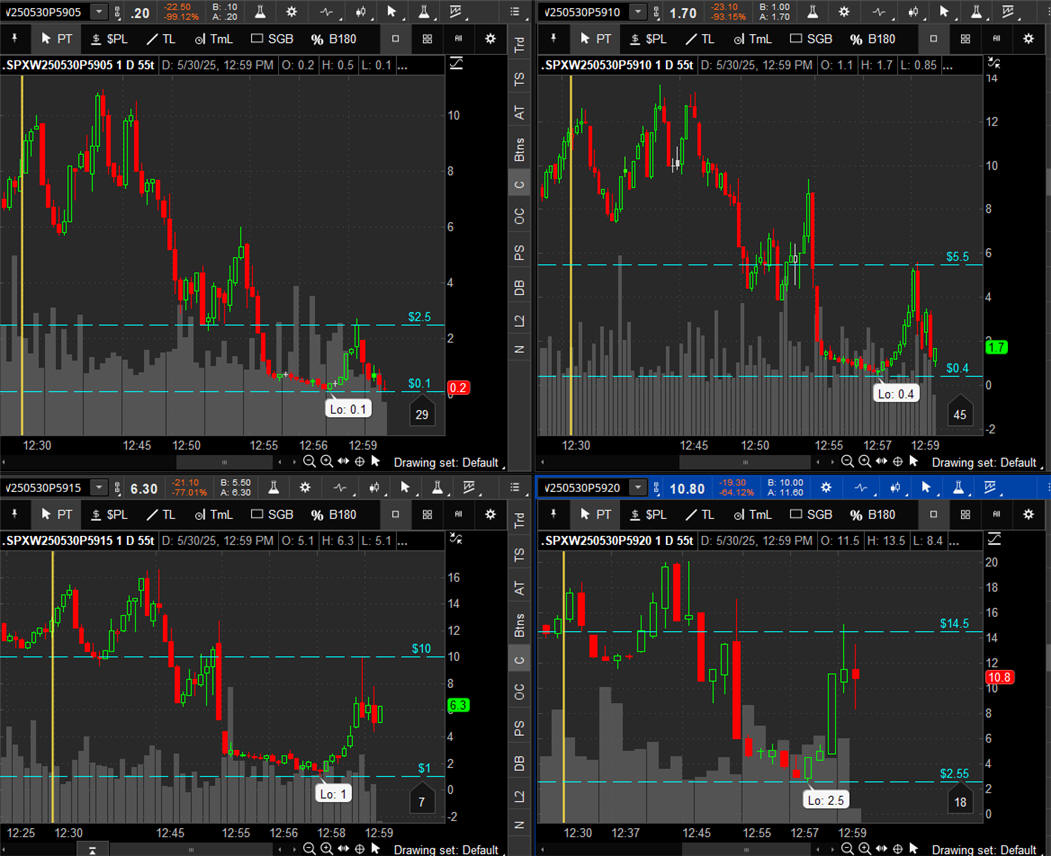Open symbol dropdown next to V250530P5905
The image size is (1051, 856).
[x=99, y=12]
